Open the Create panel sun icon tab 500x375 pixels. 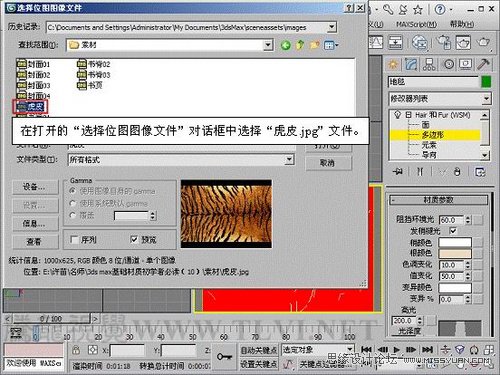coord(393,64)
